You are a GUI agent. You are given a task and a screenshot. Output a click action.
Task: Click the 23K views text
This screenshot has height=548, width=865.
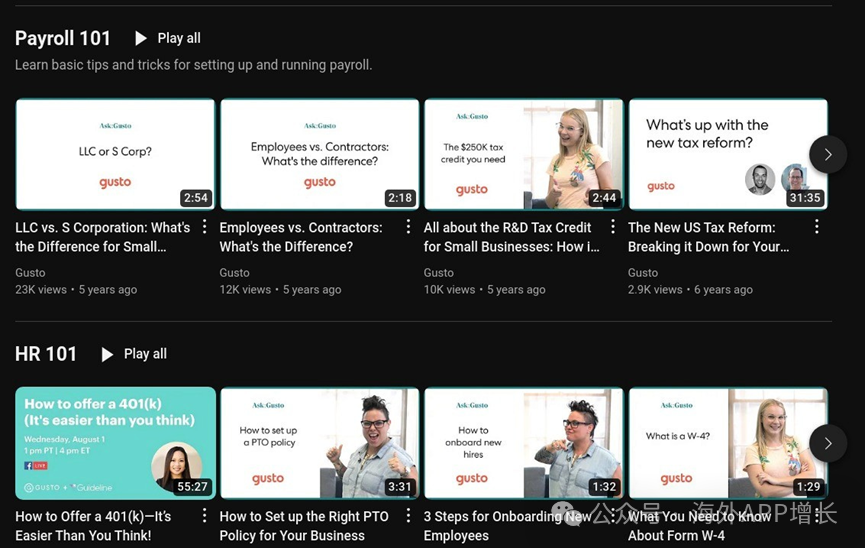click(x=41, y=290)
